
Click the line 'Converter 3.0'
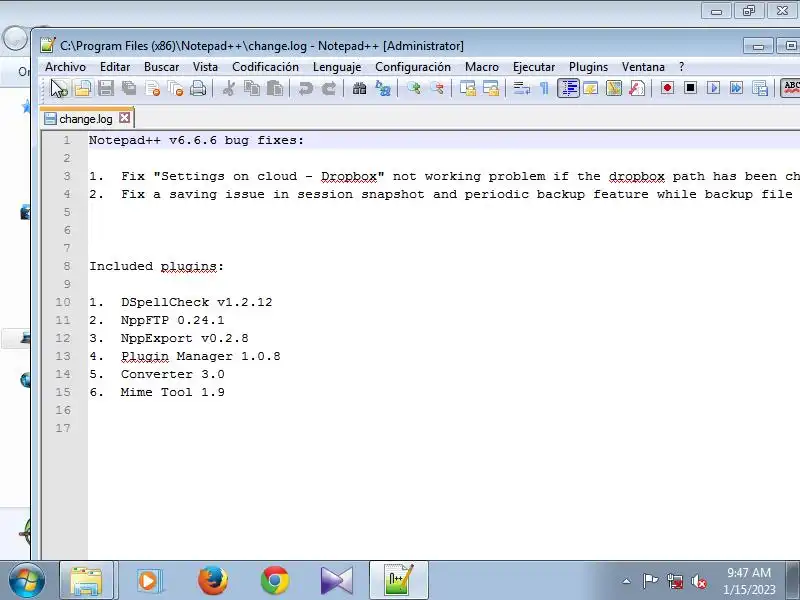pos(172,374)
